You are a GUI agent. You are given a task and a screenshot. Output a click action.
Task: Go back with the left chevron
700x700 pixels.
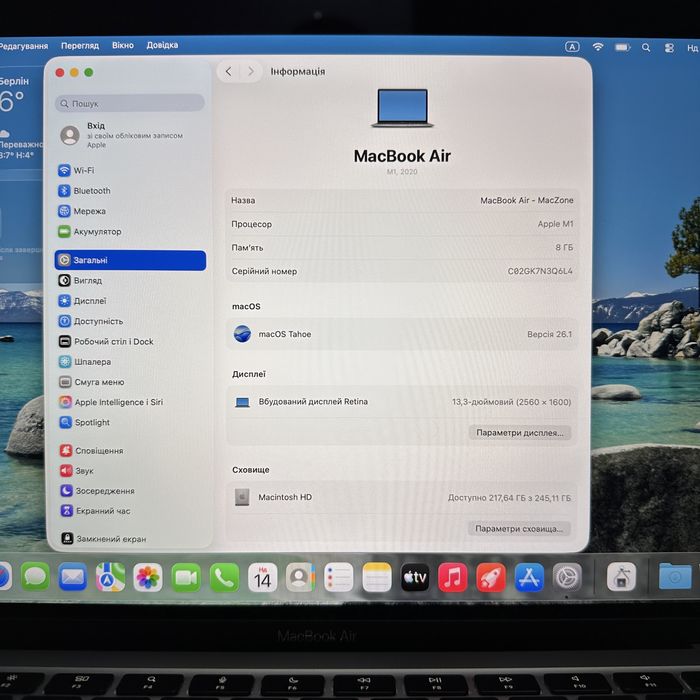(229, 71)
